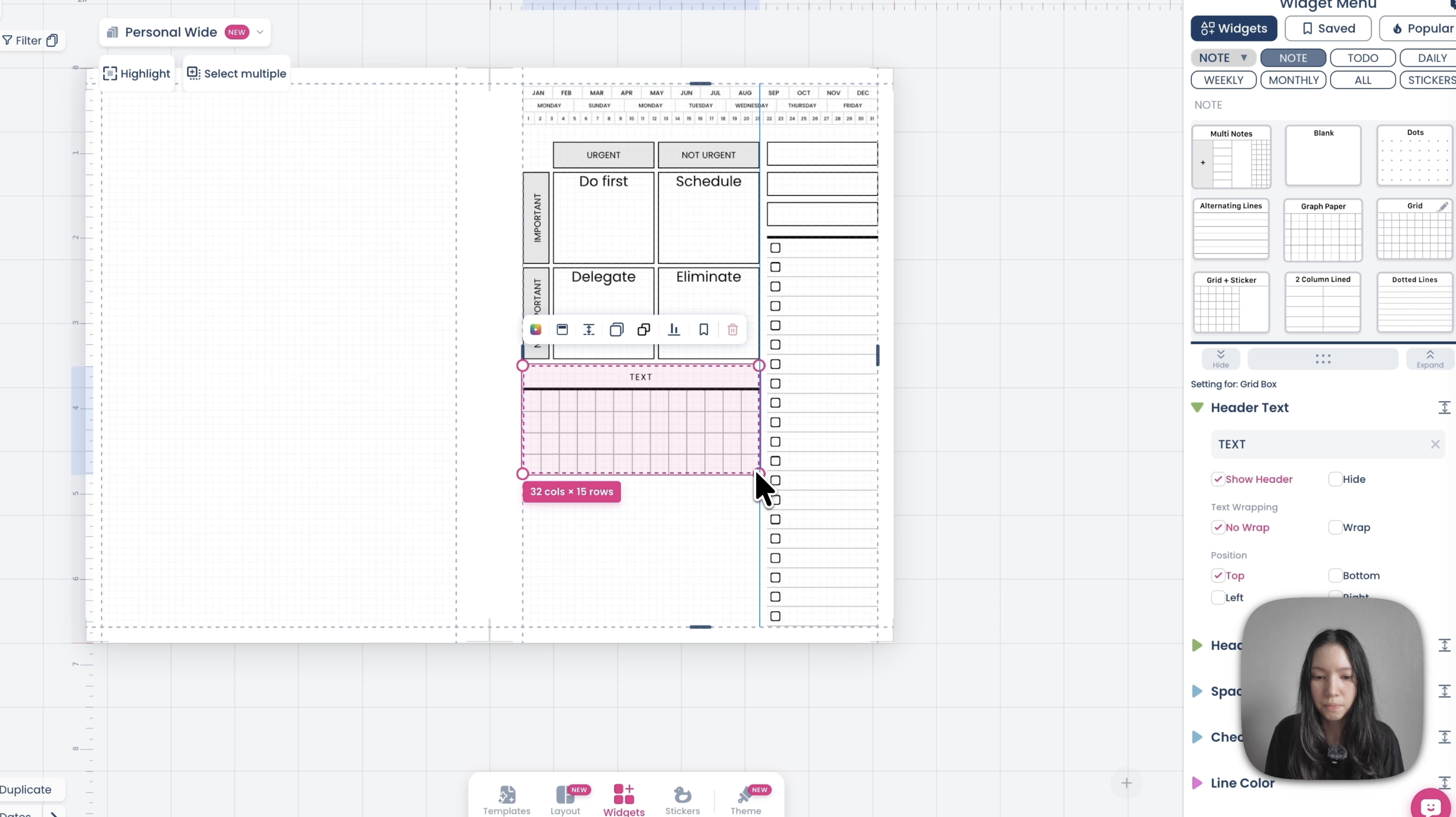This screenshot has width=1456, height=817.
Task: Open the Theme tab in bottom bar
Action: point(746,800)
